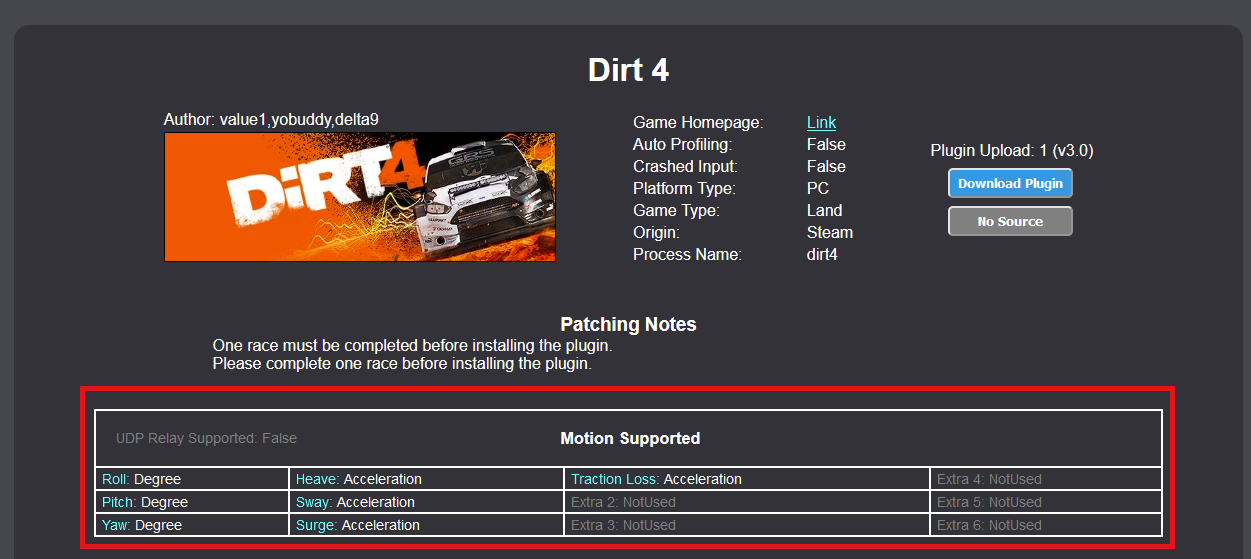Click the line 'One race must be completed before installing the plugin.'

(412, 346)
